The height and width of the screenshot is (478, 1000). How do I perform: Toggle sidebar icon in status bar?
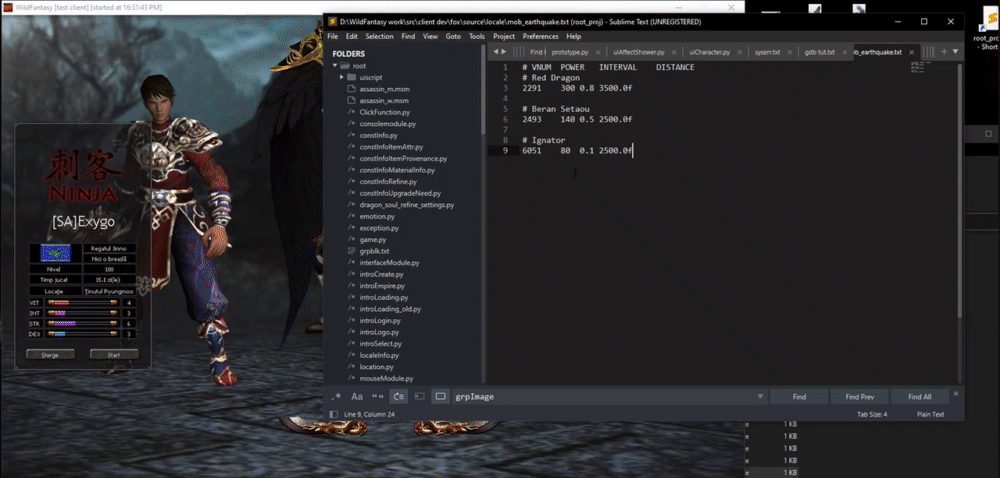point(334,414)
